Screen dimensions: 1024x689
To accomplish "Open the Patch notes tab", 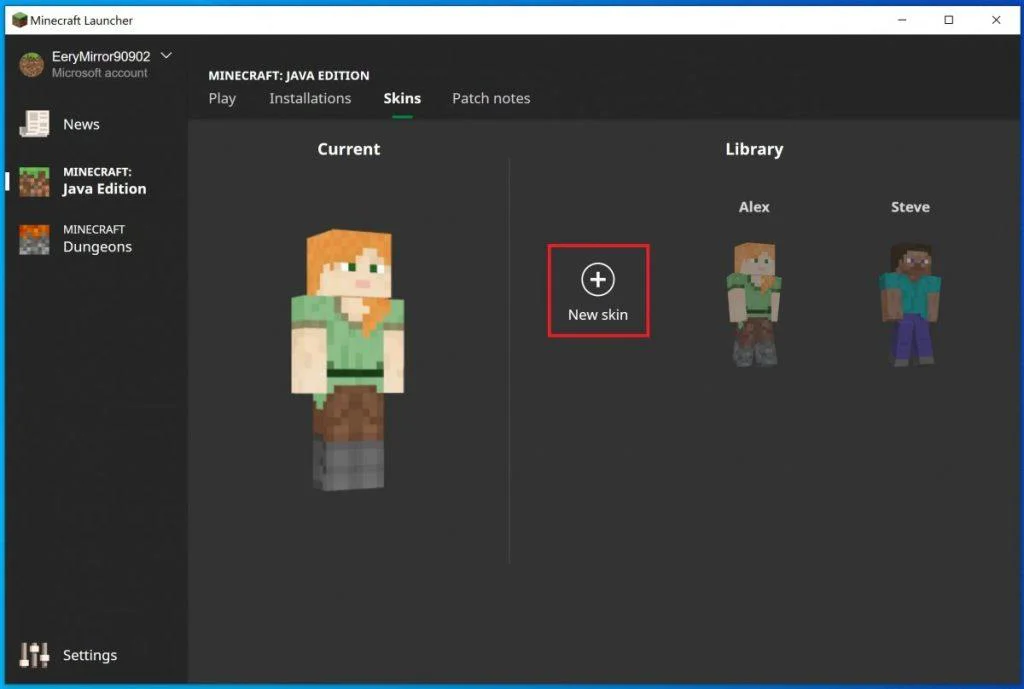I will 491,98.
